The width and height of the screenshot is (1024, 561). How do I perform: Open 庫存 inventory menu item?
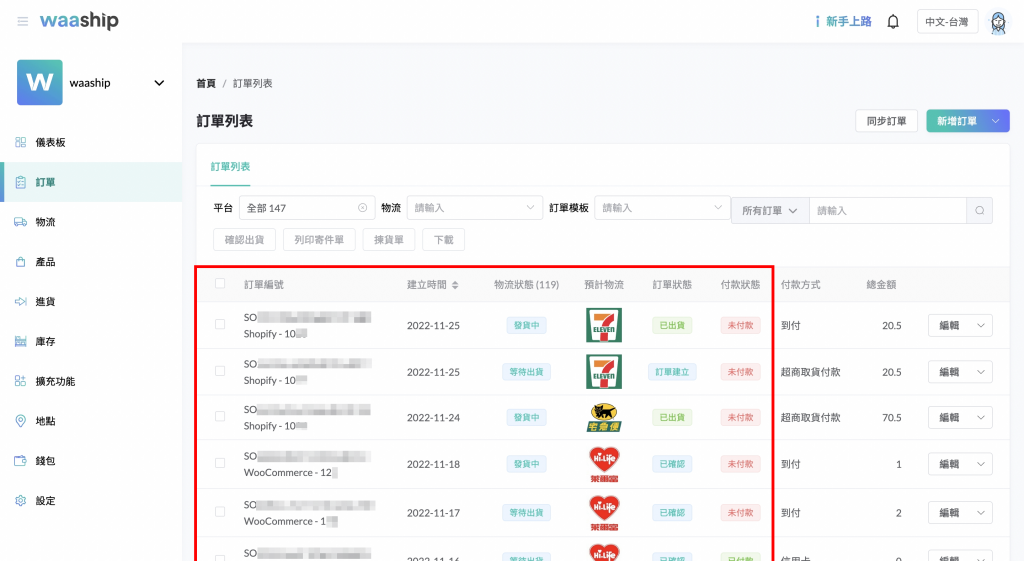pos(45,341)
